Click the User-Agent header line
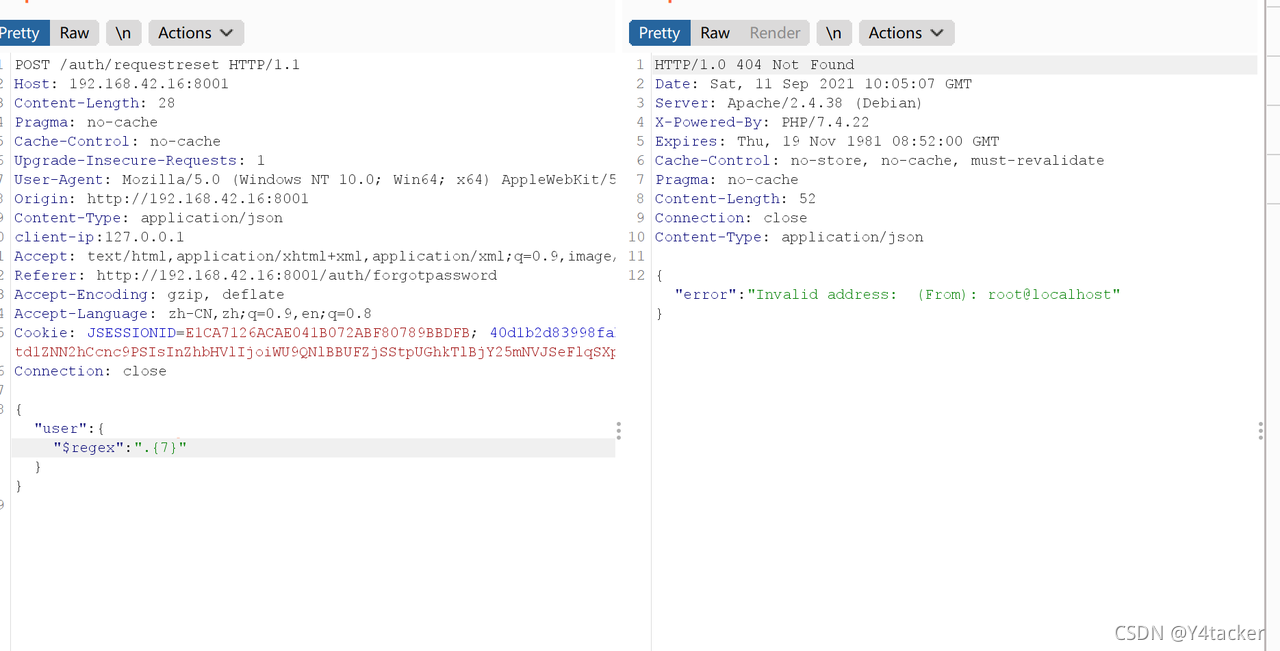Image resolution: width=1280 pixels, height=651 pixels. click(315, 180)
